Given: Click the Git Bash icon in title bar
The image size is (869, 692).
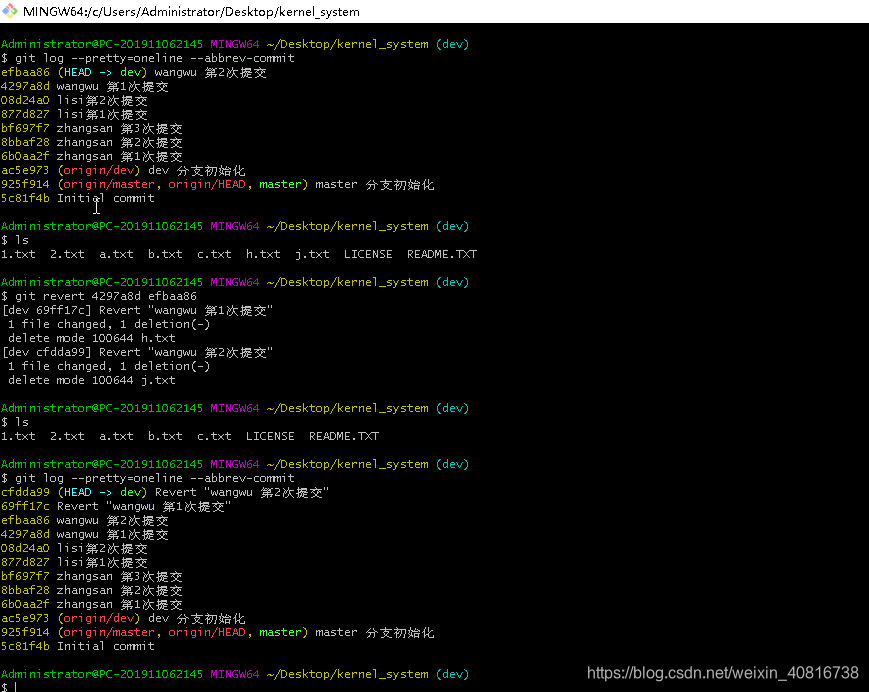Looking at the screenshot, I should click(x=10, y=11).
